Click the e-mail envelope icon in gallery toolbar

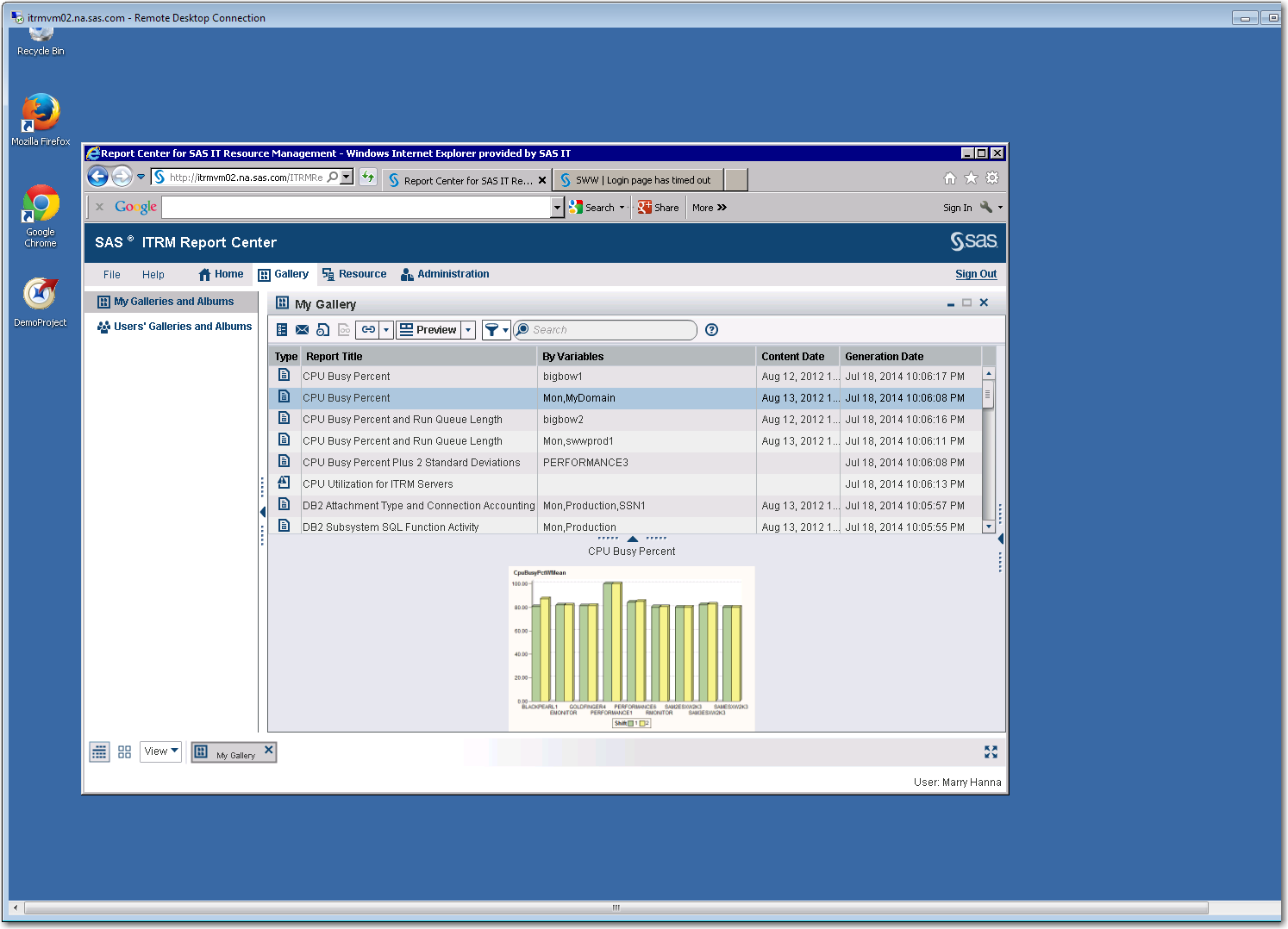pyautogui.click(x=302, y=329)
